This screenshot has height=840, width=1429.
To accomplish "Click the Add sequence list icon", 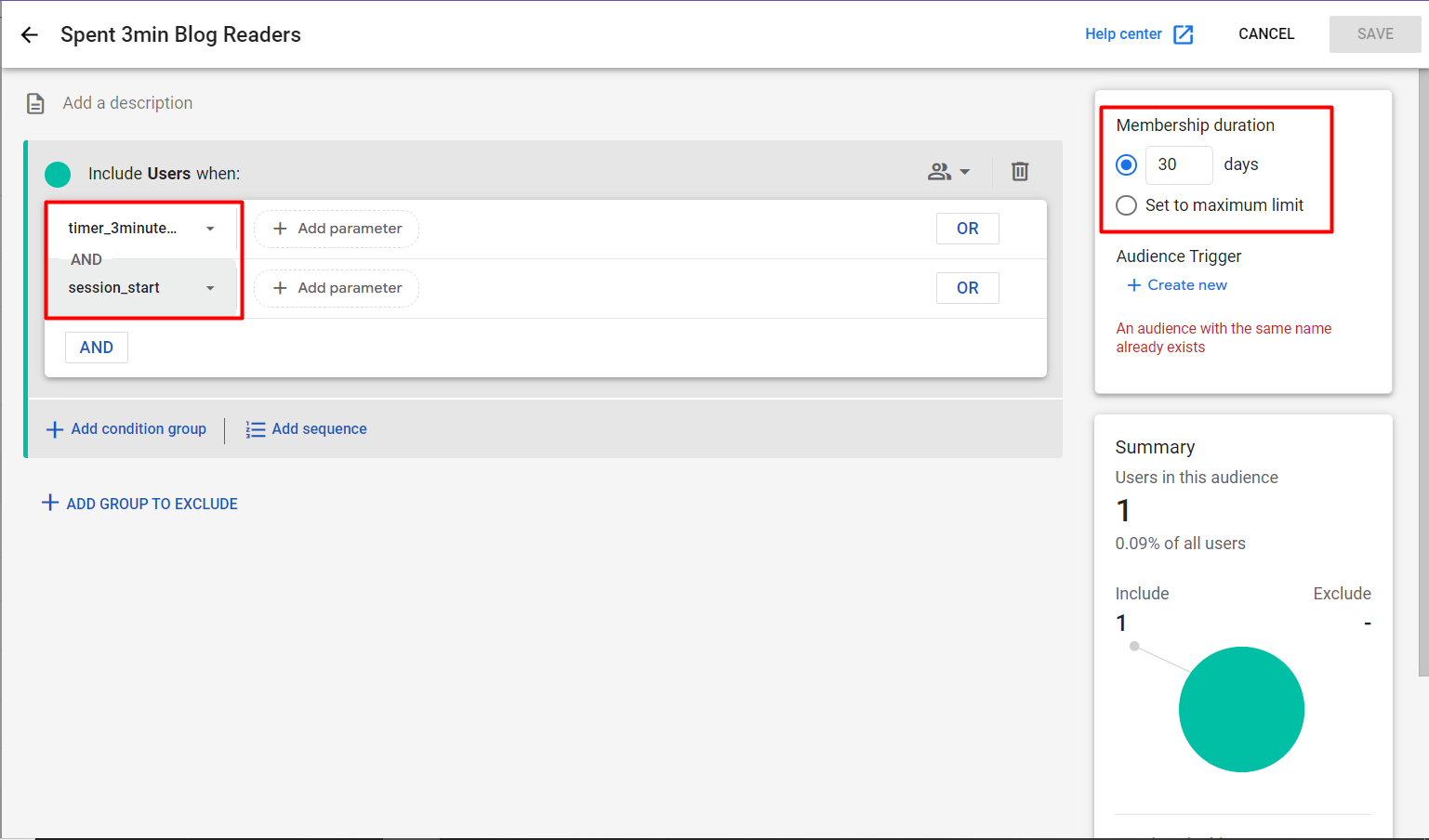I will (255, 429).
